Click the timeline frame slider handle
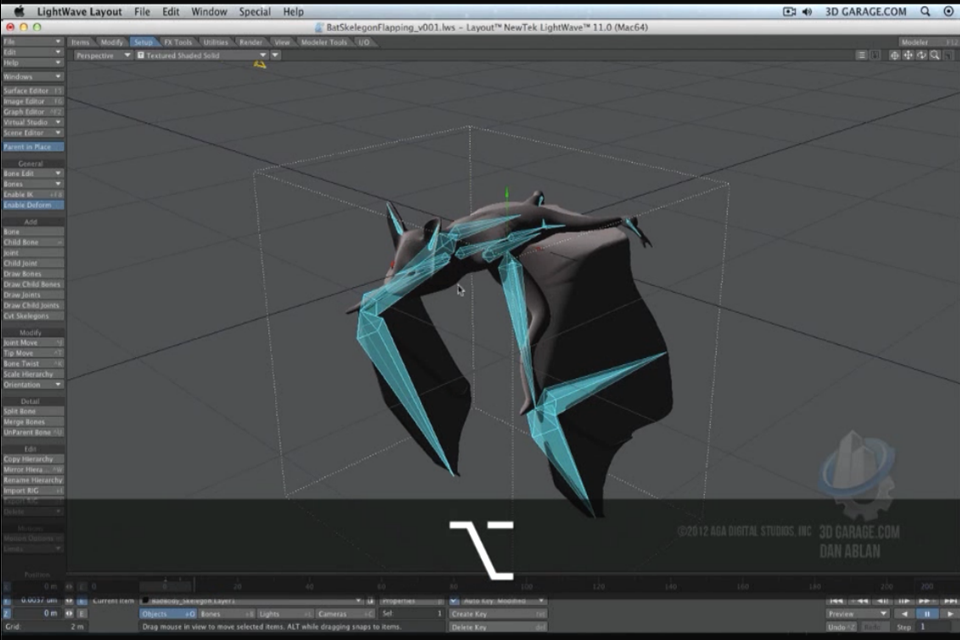Screen dimensions: 960x640 click(x=165, y=586)
